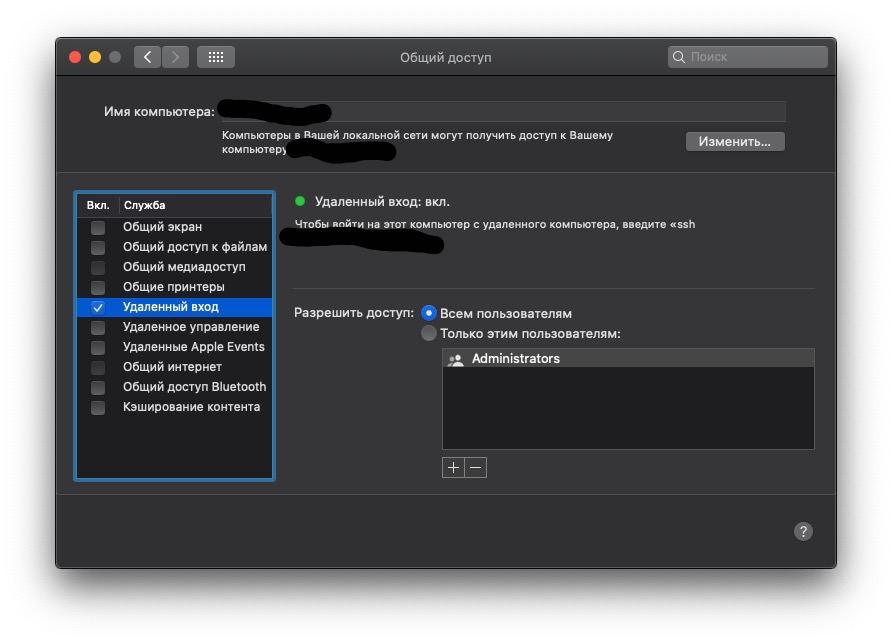Image resolution: width=892 pixels, height=642 pixels.
Task: Tick the Общий медиадоступ checkbox
Action: click(x=98, y=267)
